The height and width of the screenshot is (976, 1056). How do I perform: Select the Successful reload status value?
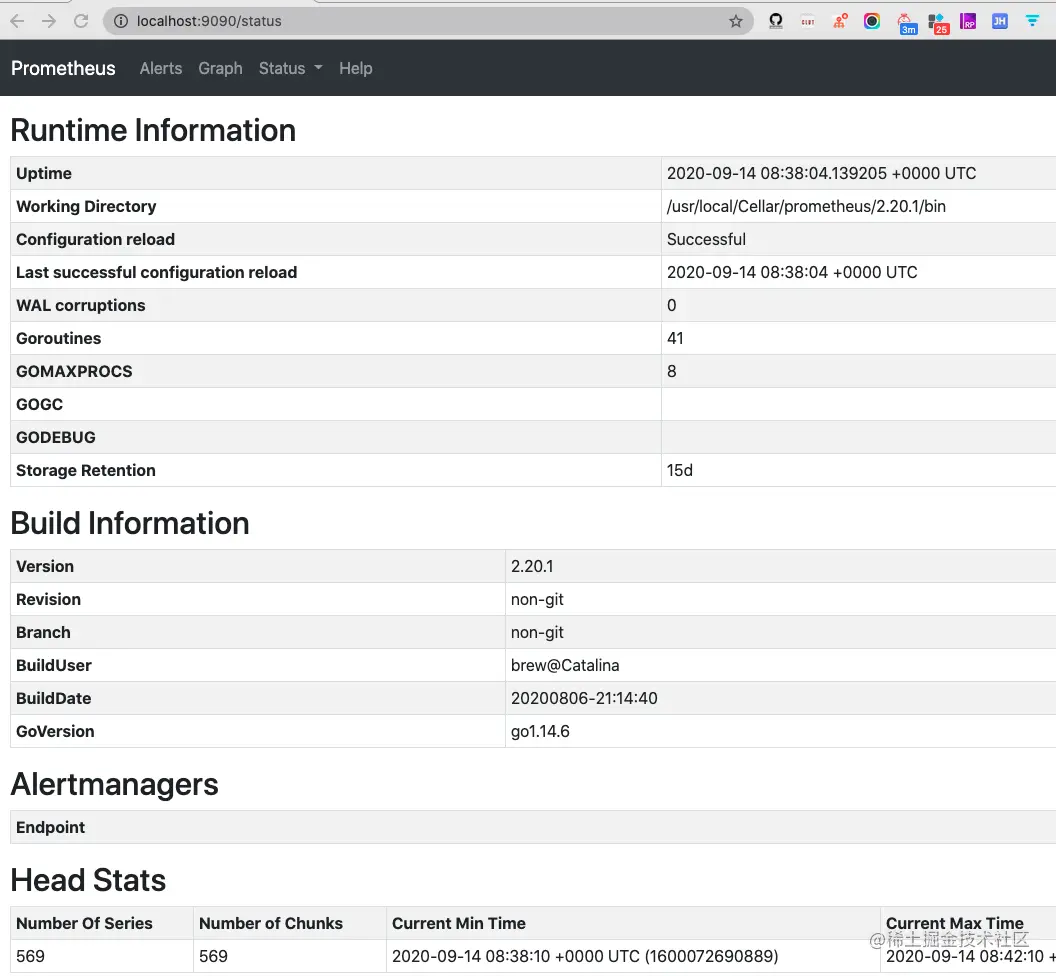[706, 239]
